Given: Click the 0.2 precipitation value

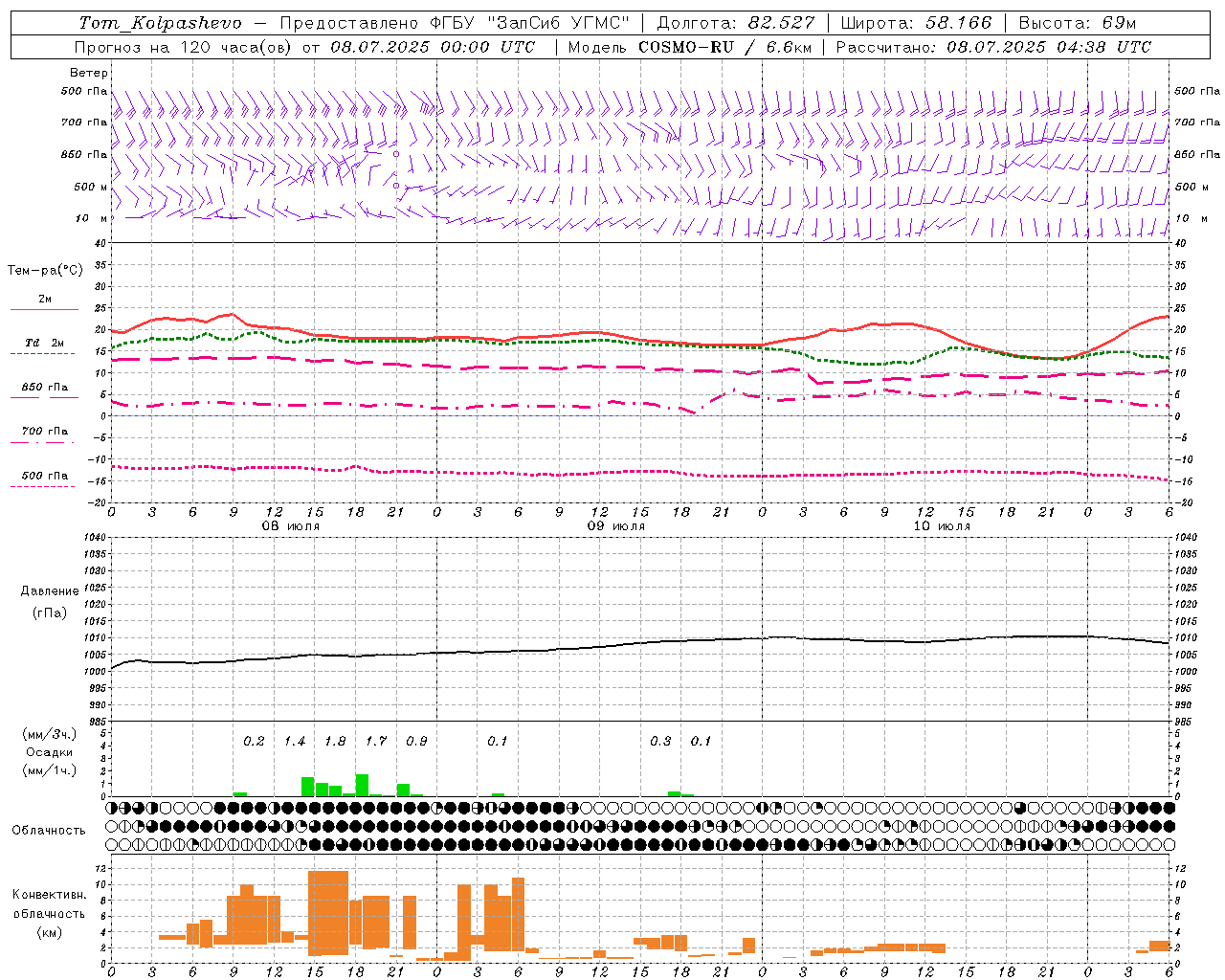Looking at the screenshot, I should coord(254,742).
